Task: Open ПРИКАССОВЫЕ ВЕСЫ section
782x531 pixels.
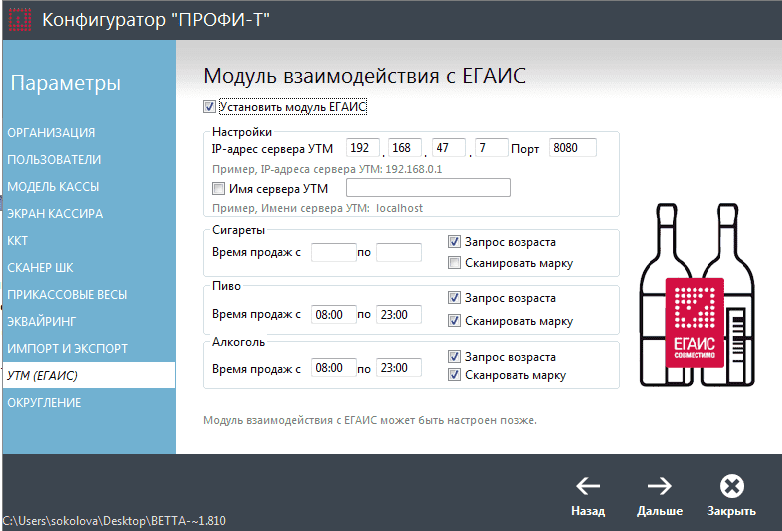Action: pos(89,295)
